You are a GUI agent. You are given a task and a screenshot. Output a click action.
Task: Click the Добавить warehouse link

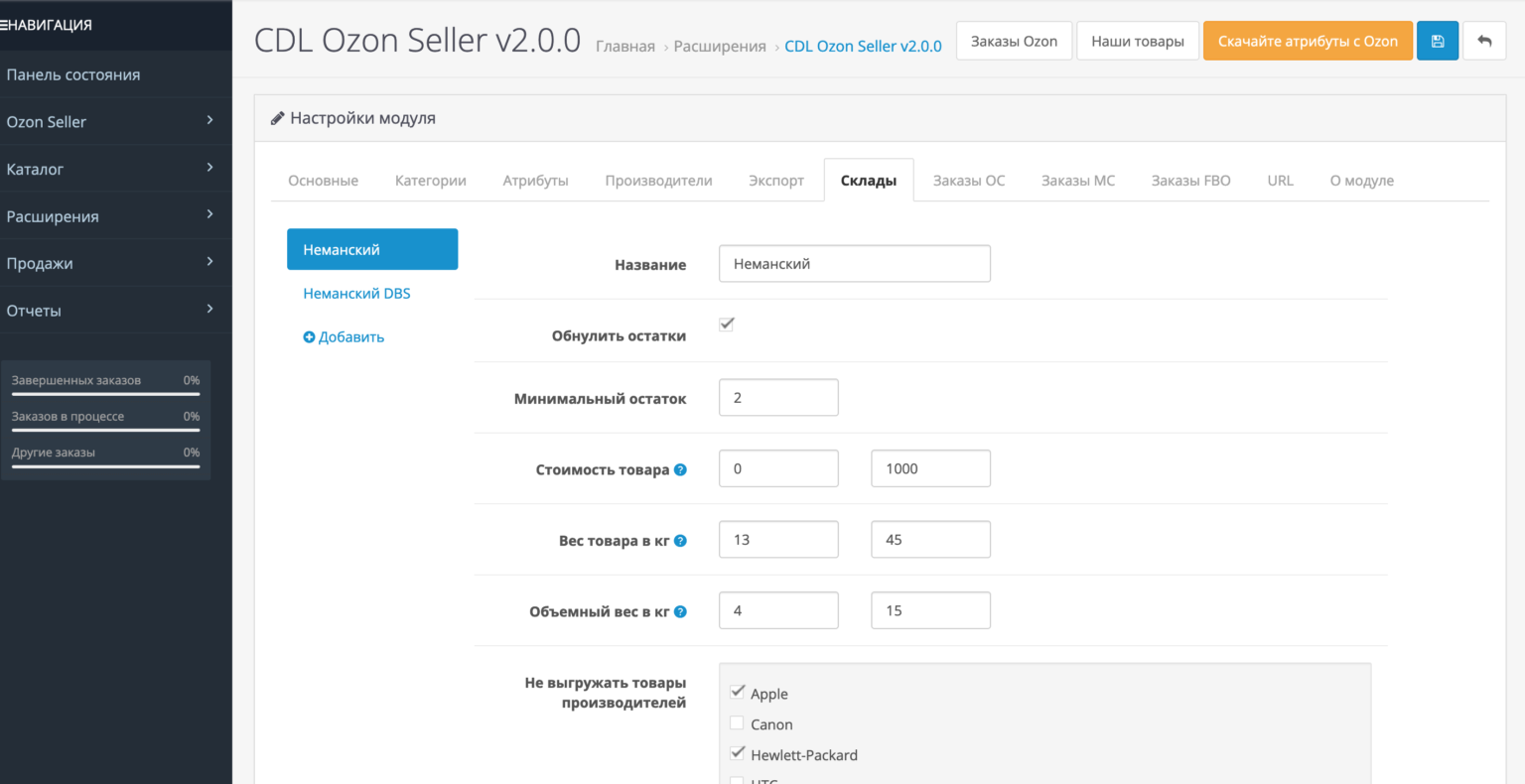tap(344, 337)
